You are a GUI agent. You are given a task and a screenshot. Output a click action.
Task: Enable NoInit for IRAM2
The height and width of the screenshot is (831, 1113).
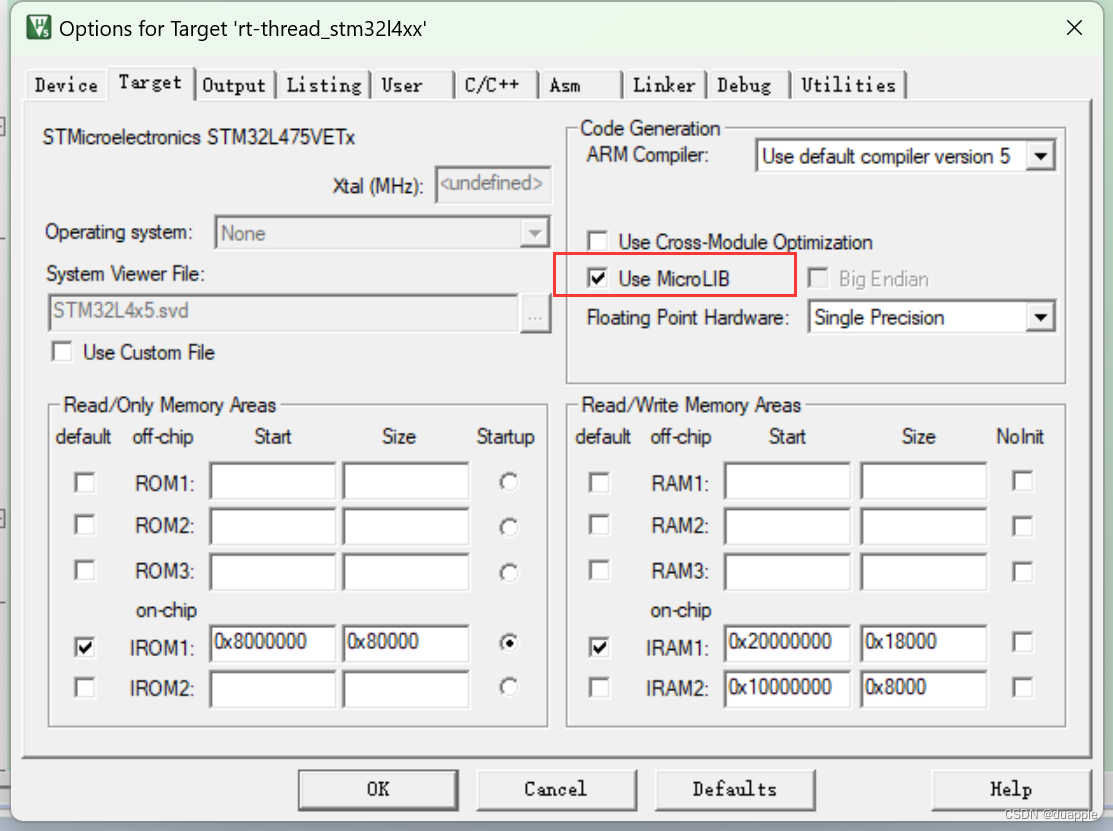(x=1022, y=687)
